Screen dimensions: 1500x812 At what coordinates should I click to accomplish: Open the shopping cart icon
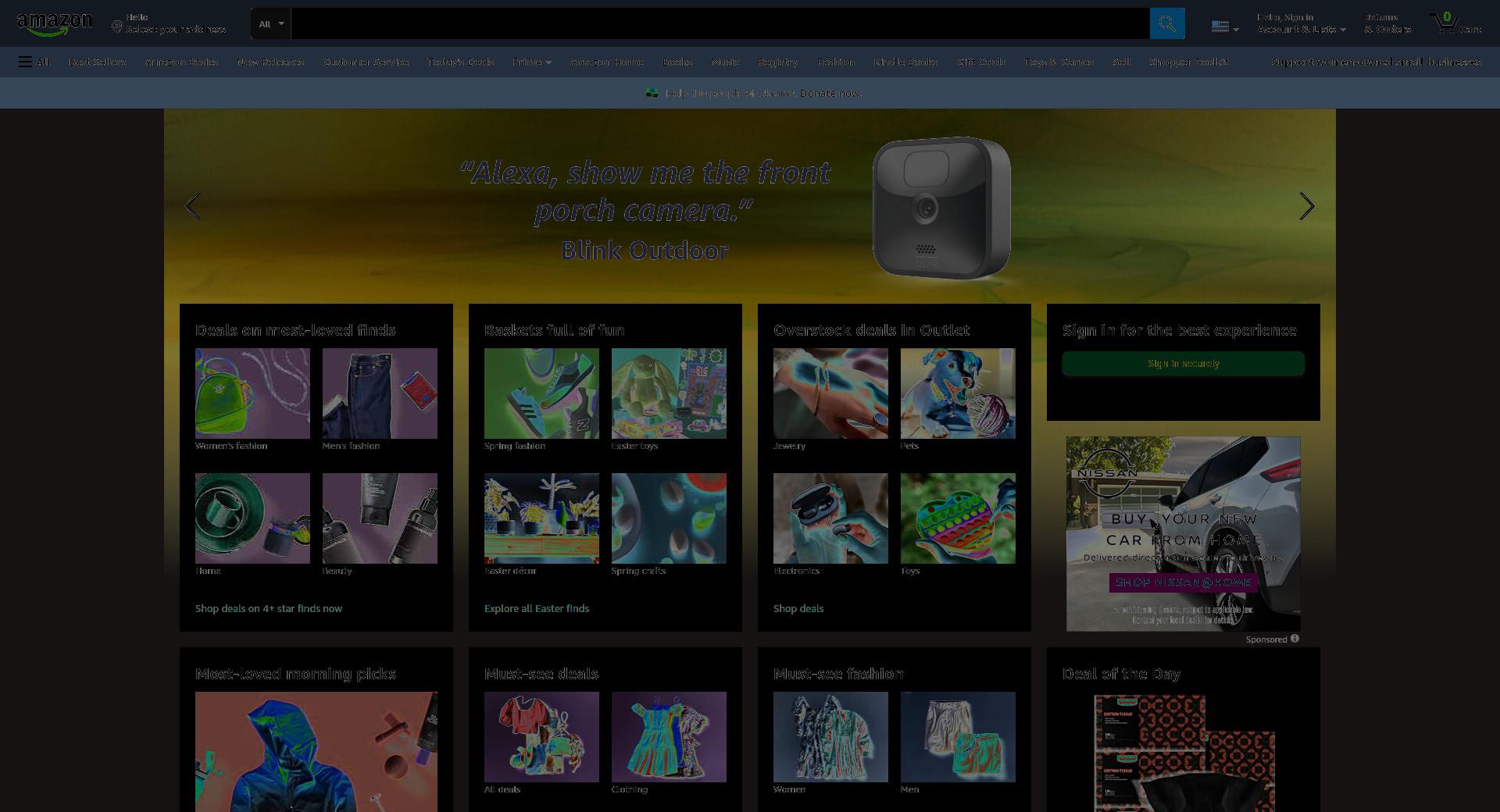click(1455, 23)
